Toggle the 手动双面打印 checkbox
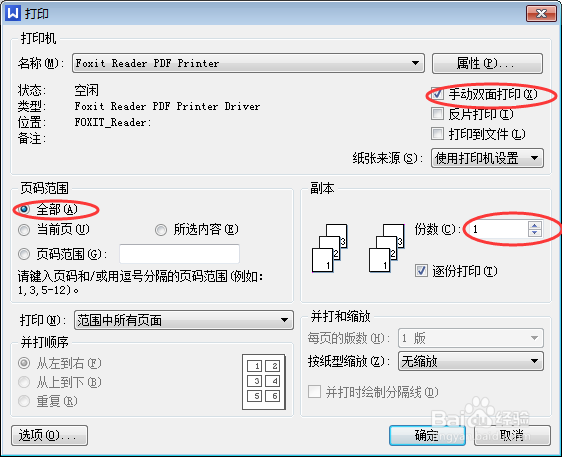562x457 pixels. pyautogui.click(x=437, y=94)
